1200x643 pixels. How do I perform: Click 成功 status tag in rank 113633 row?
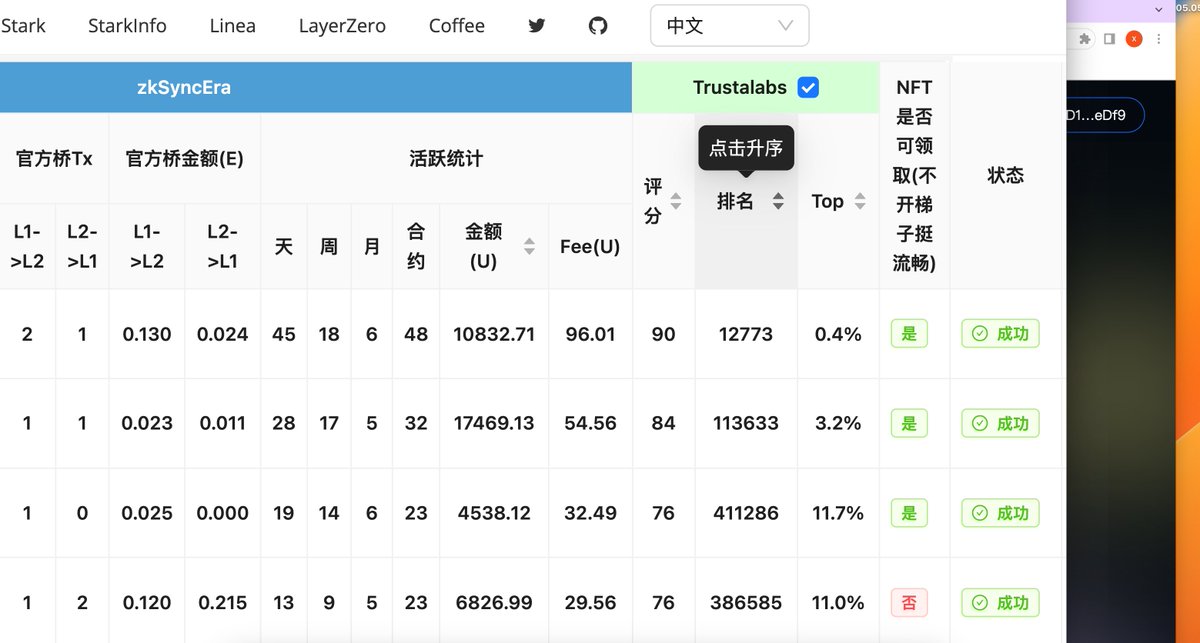1000,423
